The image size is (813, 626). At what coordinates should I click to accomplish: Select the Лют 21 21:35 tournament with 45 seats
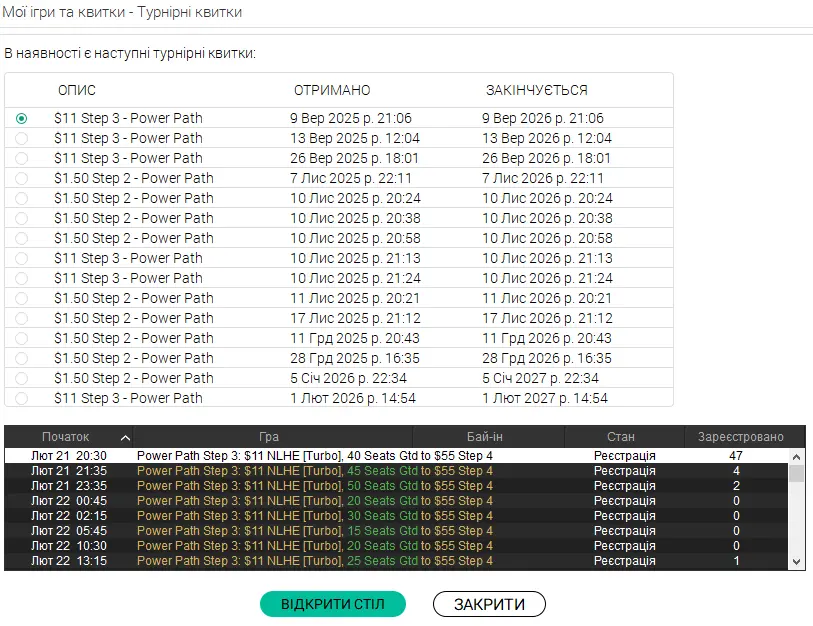(x=314, y=471)
